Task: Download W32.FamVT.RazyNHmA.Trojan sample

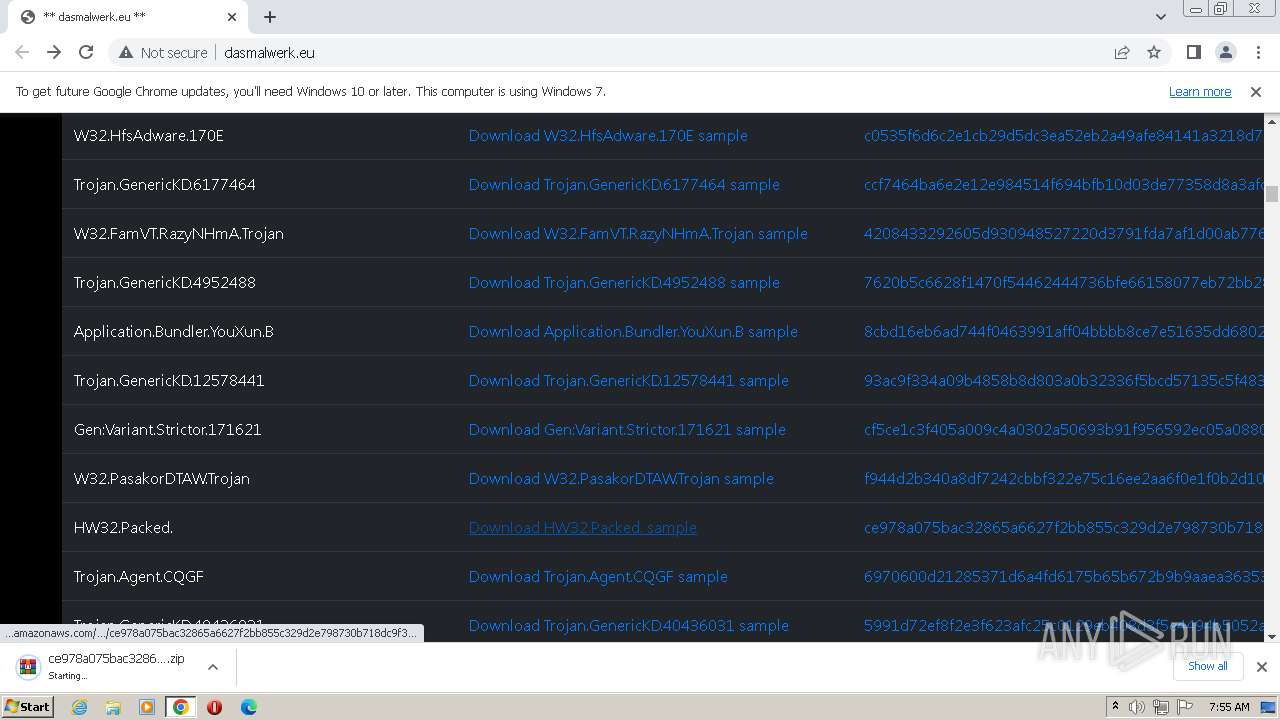Action: point(638,233)
